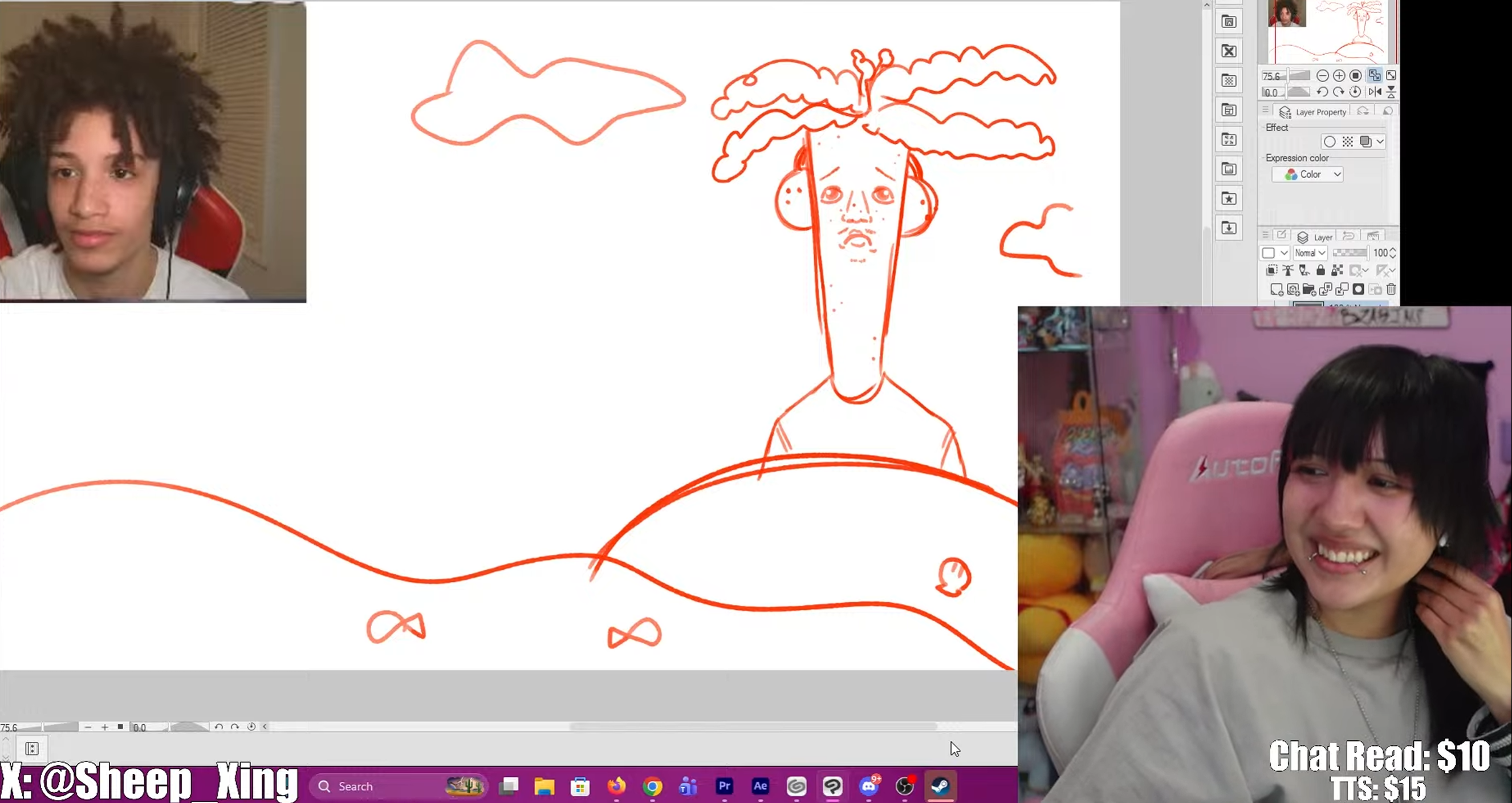
Task: Open the download material folder icon
Action: [x=1229, y=228]
